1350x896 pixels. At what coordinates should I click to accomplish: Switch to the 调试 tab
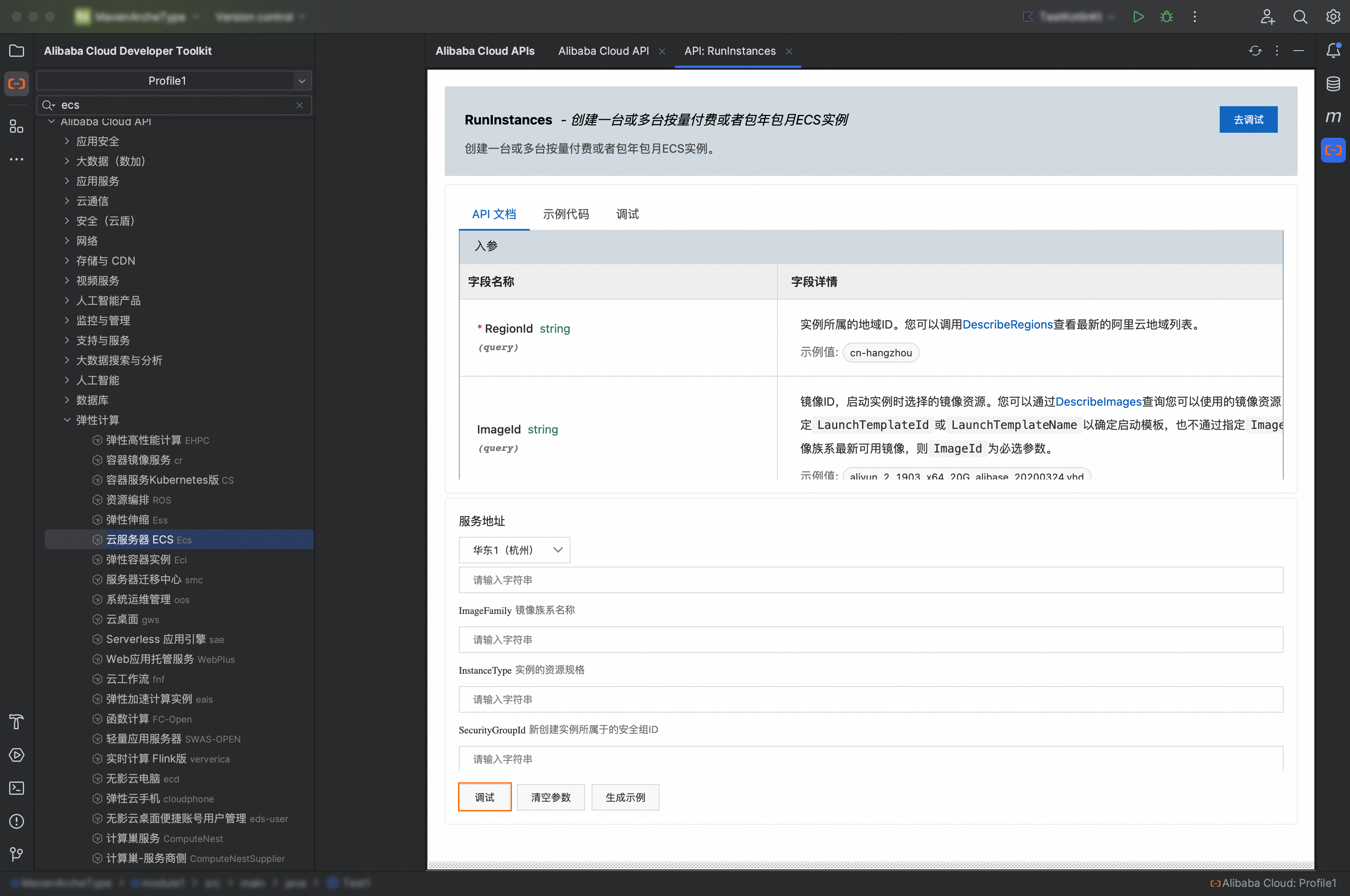(627, 214)
